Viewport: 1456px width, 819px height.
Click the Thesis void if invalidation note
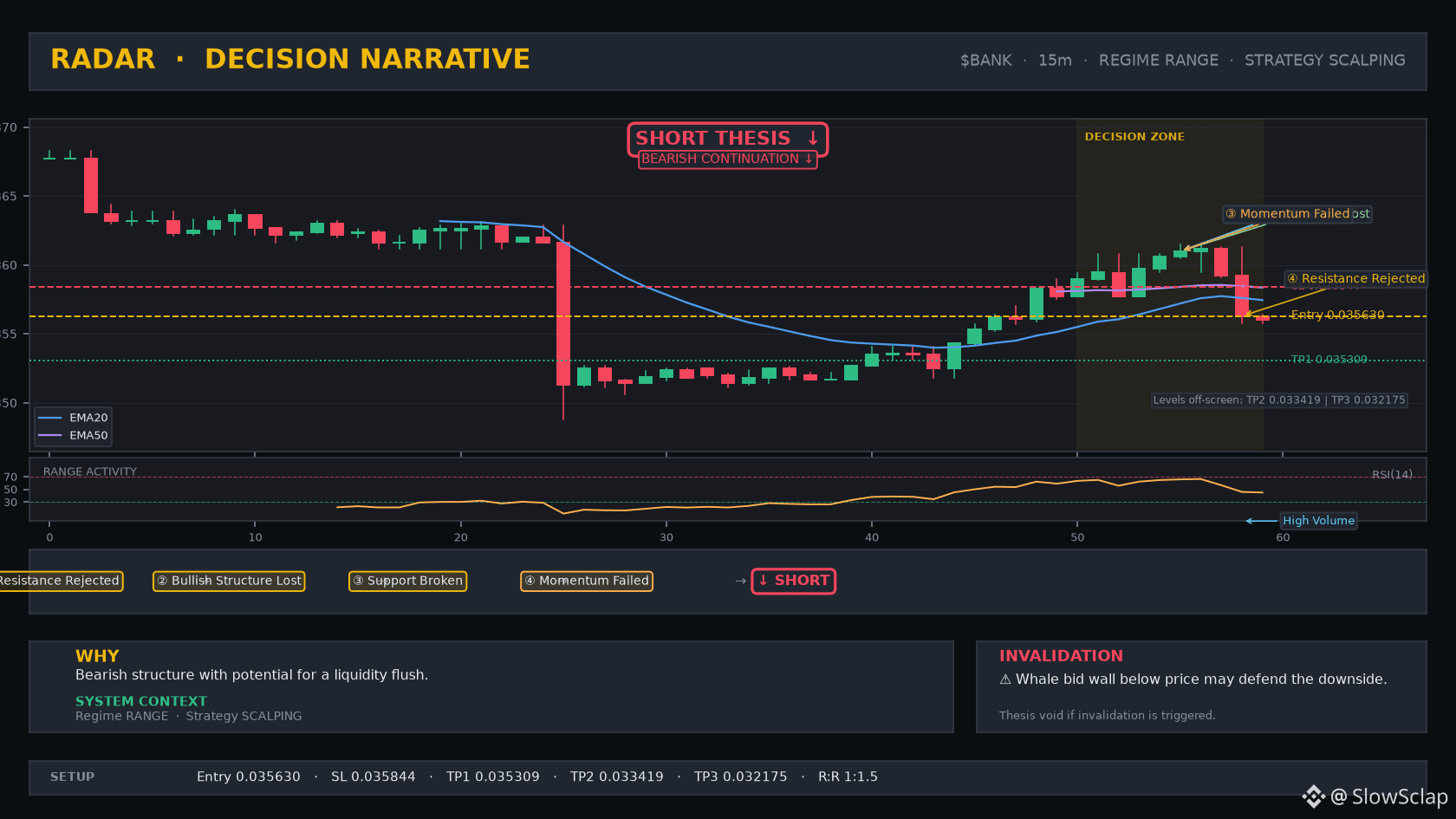pyautogui.click(x=1107, y=716)
